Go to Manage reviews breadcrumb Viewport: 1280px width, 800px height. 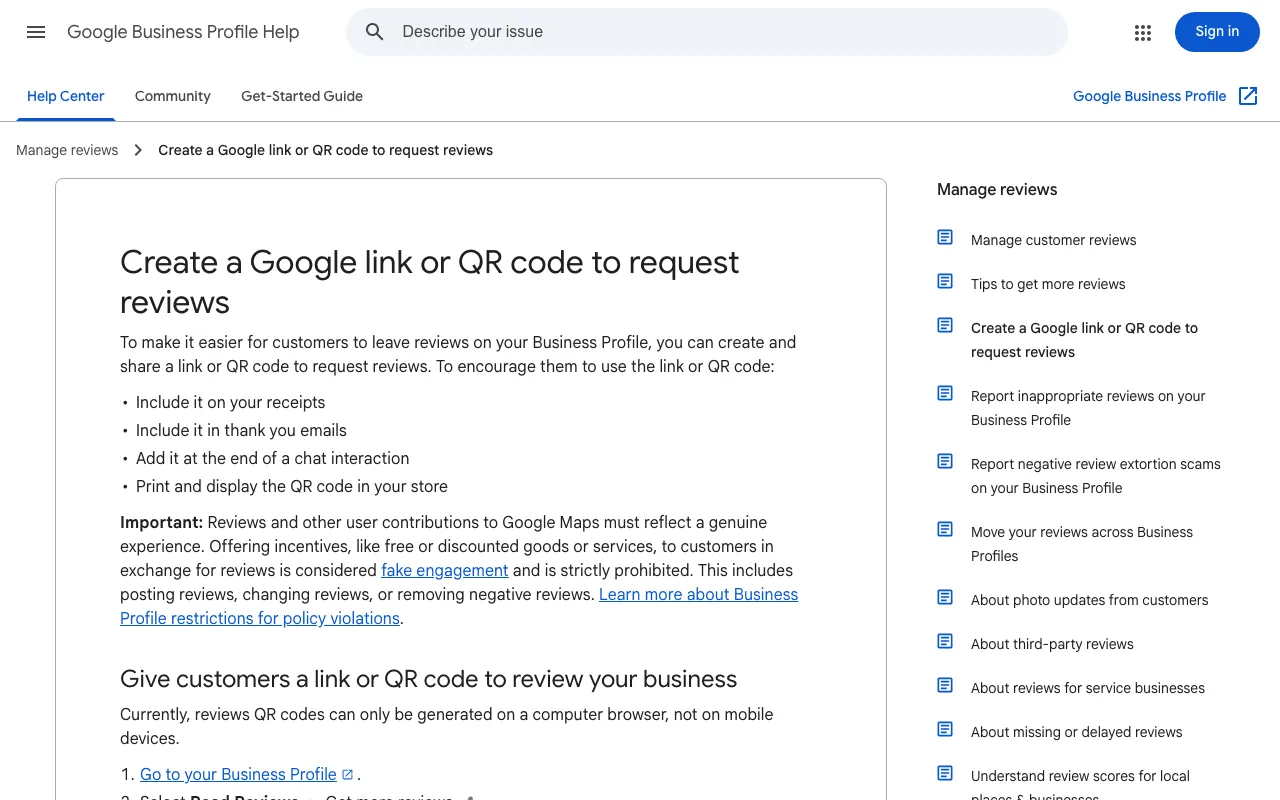coord(67,150)
